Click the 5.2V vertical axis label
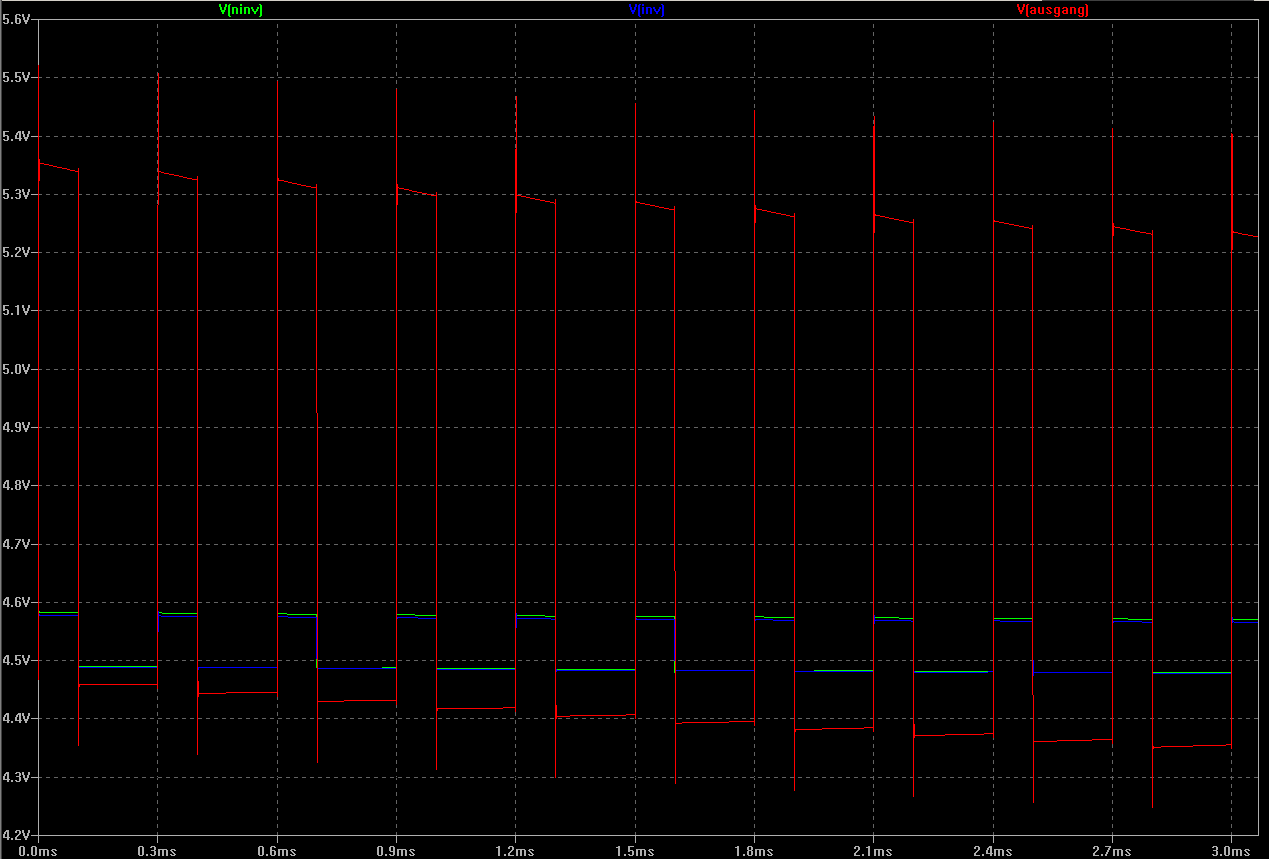 16,253
